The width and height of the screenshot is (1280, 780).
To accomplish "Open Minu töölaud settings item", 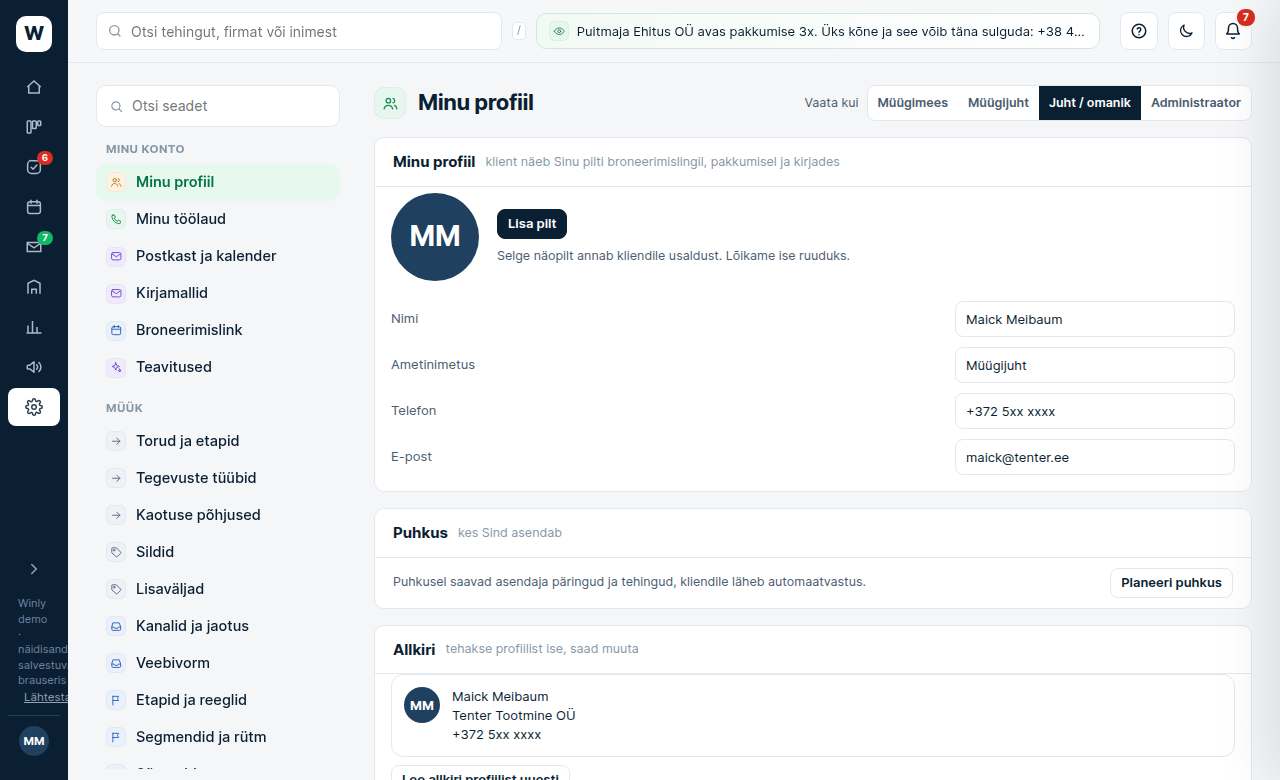I will 218,219.
